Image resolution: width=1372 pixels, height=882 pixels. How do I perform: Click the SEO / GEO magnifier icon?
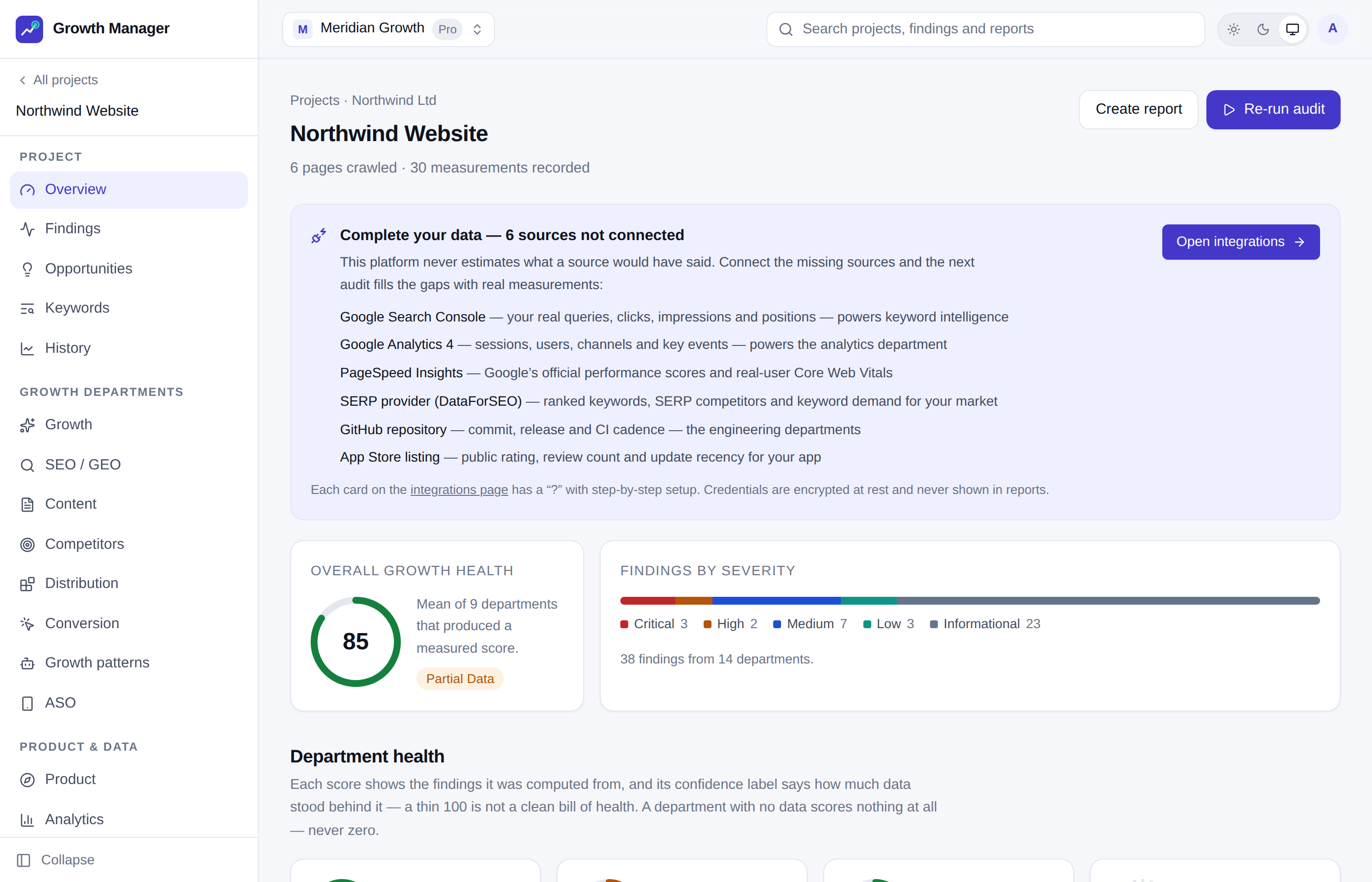click(27, 465)
